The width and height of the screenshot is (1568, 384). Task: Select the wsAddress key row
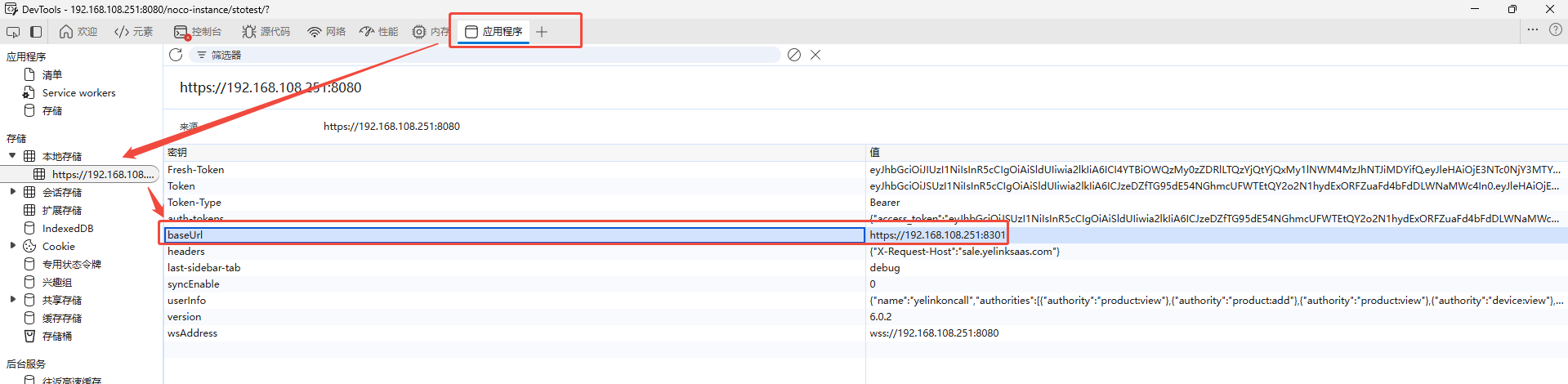tap(515, 333)
